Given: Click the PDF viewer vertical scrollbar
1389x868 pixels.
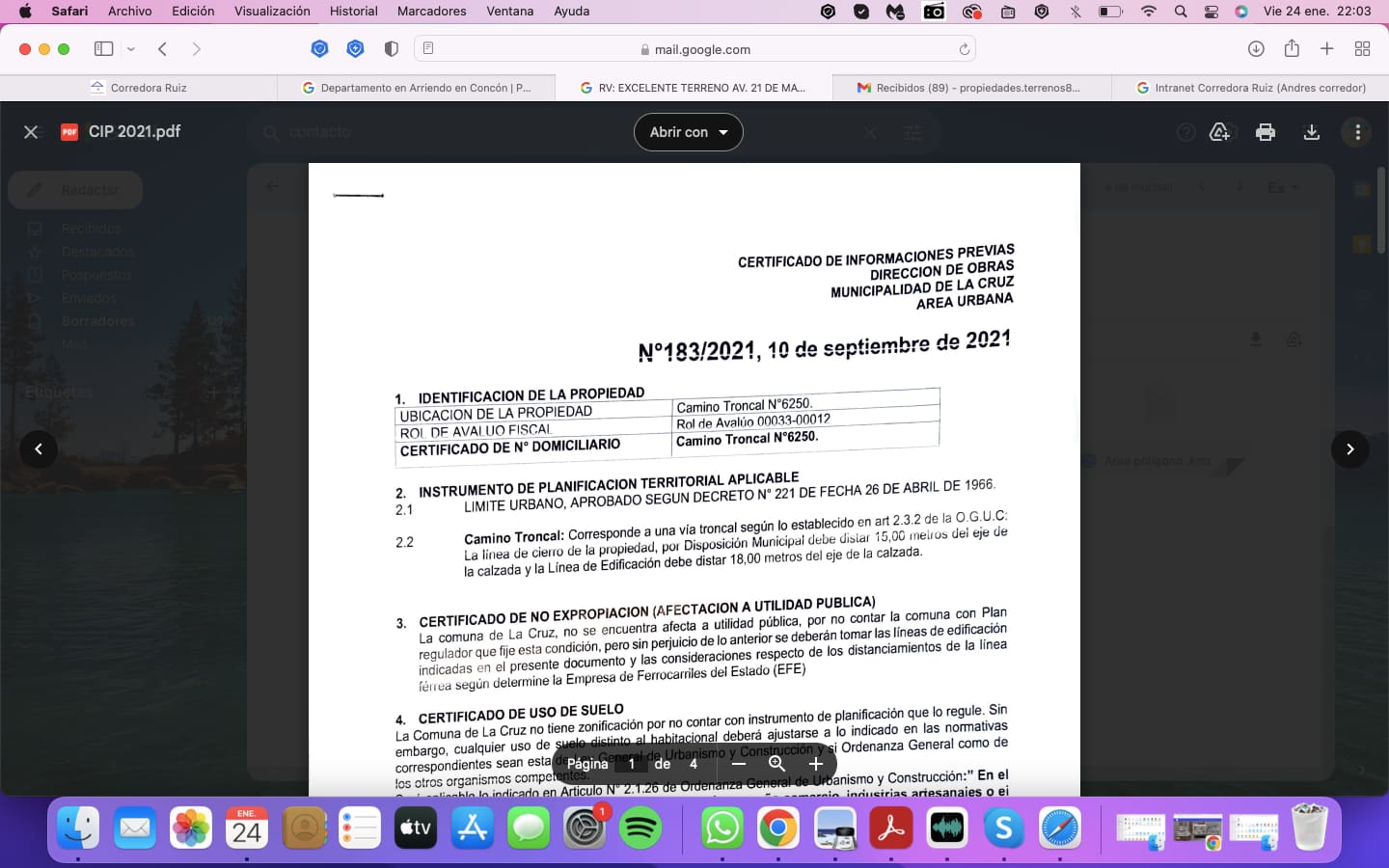Looking at the screenshot, I should [1380, 210].
